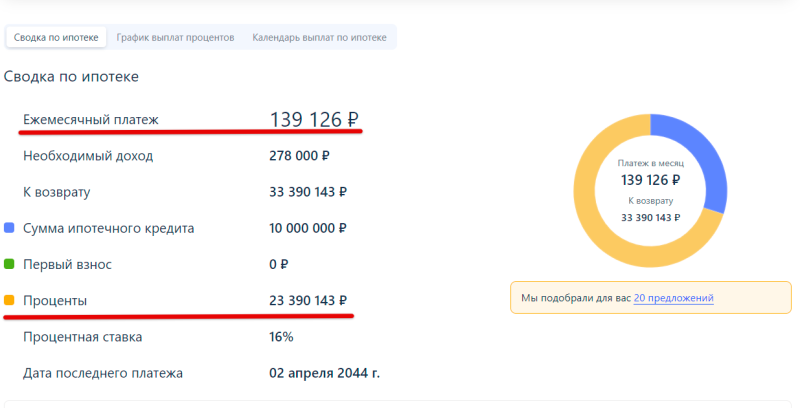Open the "Сводка по ипотеке" tab
Image resolution: width=800 pixels, height=408 pixels.
[x=56, y=37]
